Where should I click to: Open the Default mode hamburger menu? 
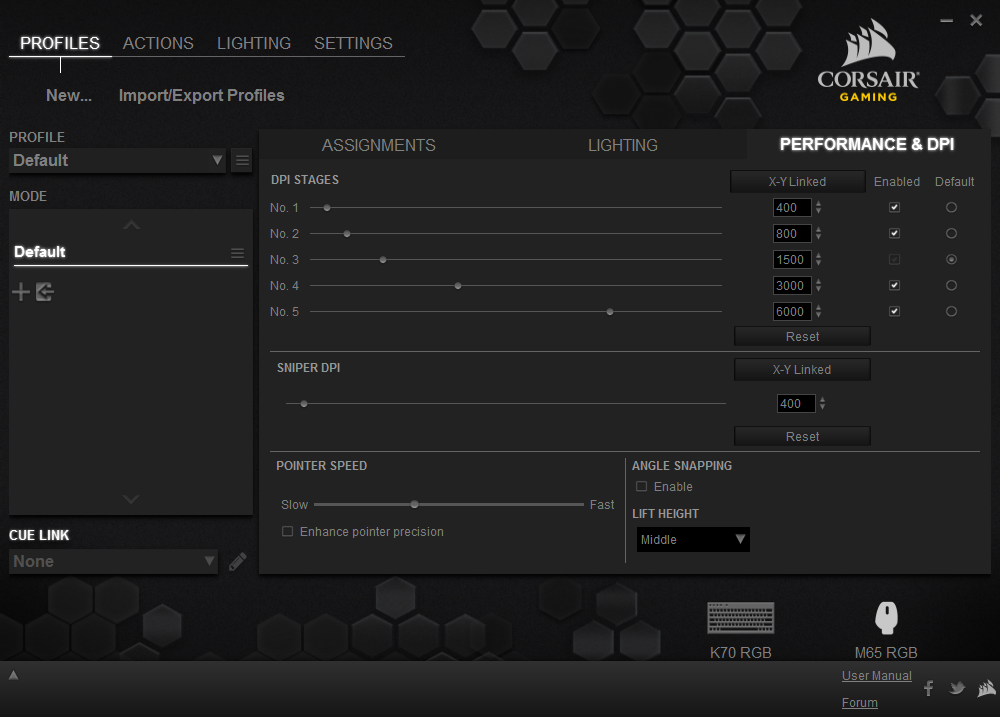pyautogui.click(x=237, y=253)
